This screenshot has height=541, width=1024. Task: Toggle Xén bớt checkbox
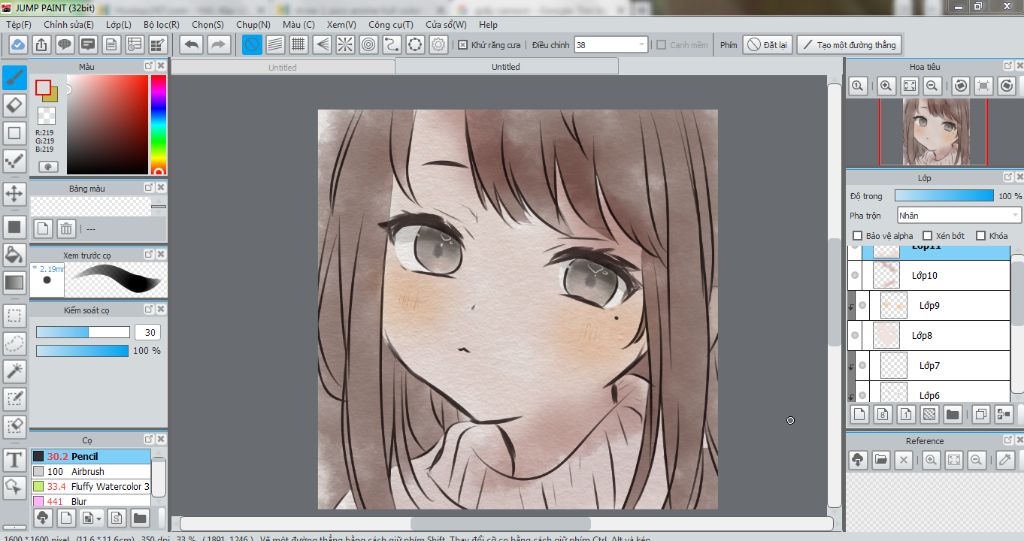click(x=927, y=236)
